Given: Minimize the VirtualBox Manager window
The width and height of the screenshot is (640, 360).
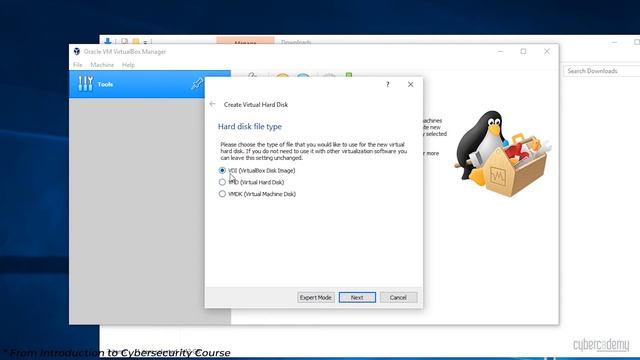Looking at the screenshot, I should pyautogui.click(x=500, y=51).
